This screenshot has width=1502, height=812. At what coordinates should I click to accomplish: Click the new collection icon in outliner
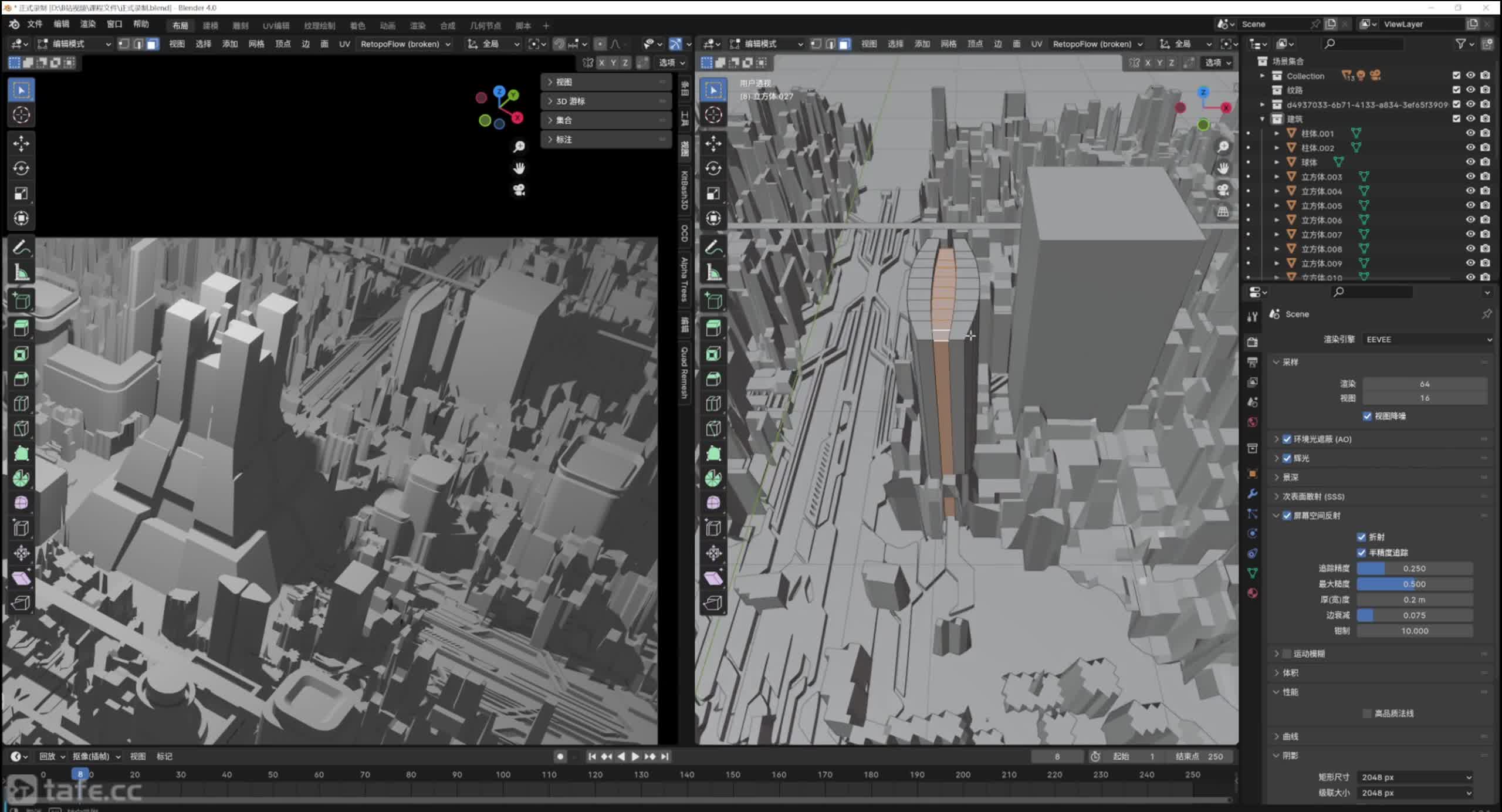coord(1487,43)
